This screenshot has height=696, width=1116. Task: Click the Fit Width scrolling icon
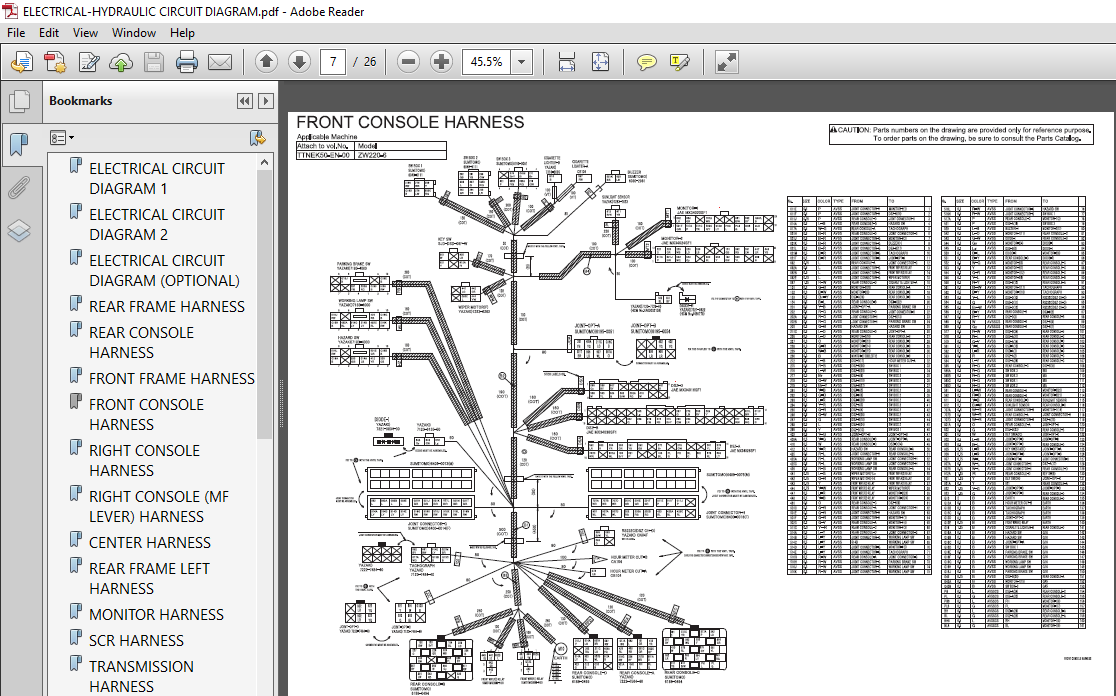[567, 62]
